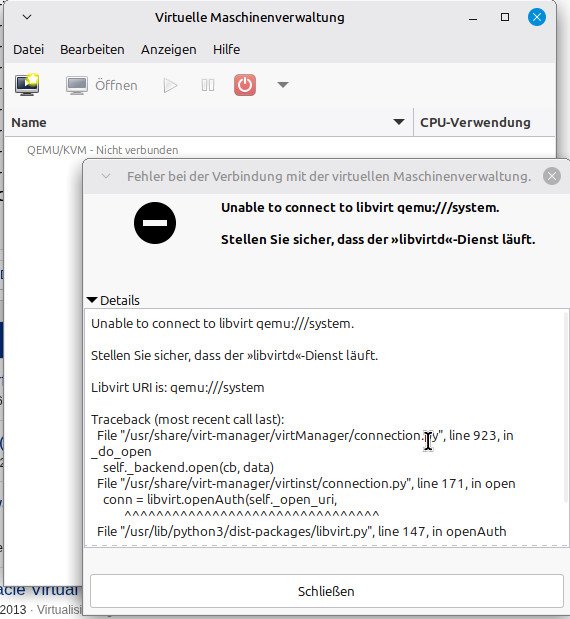Click the libvirt.py line 147 traceback line
The height and width of the screenshot is (619, 570).
pyautogui.click(x=302, y=531)
